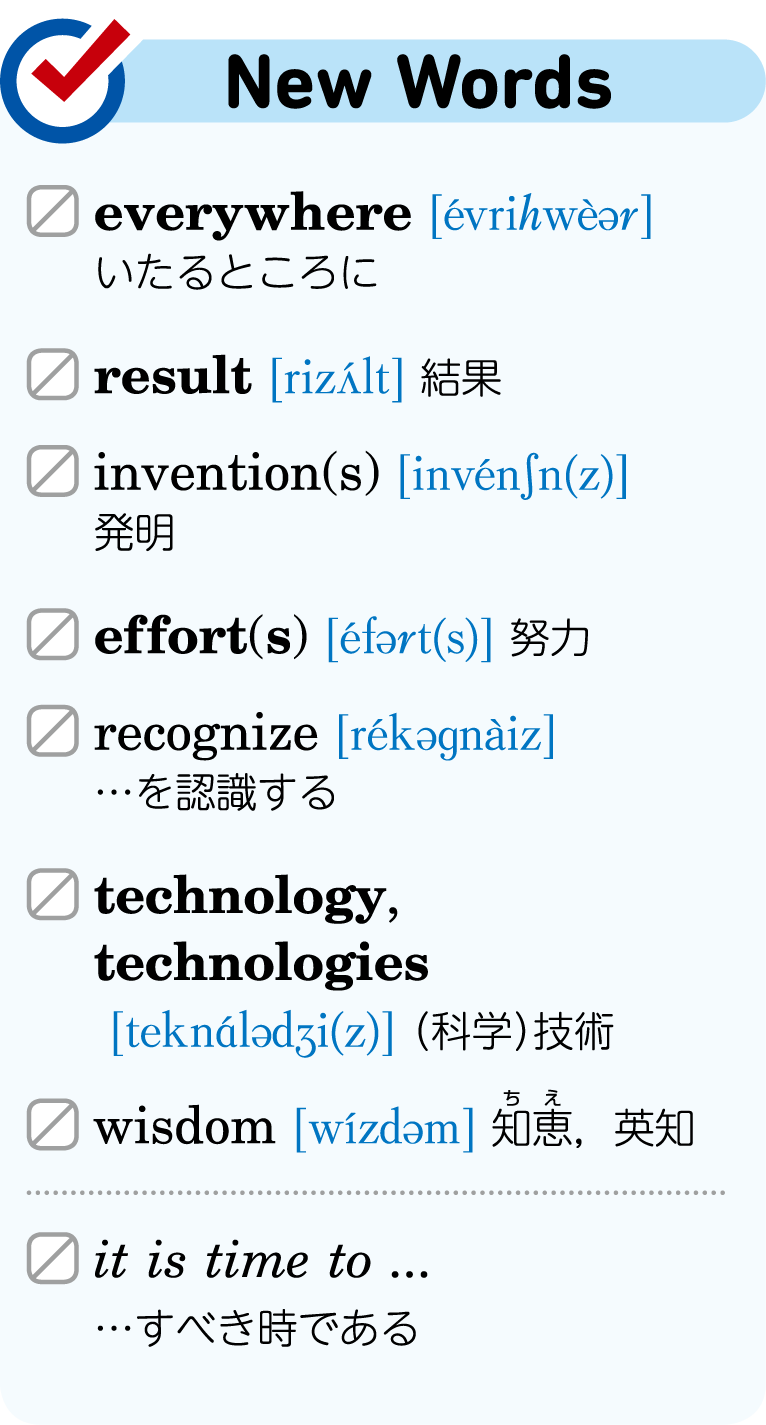This screenshot has width=766, height=1425.
Task: Click the pronunciation [wízdəm]
Action: point(385,1128)
